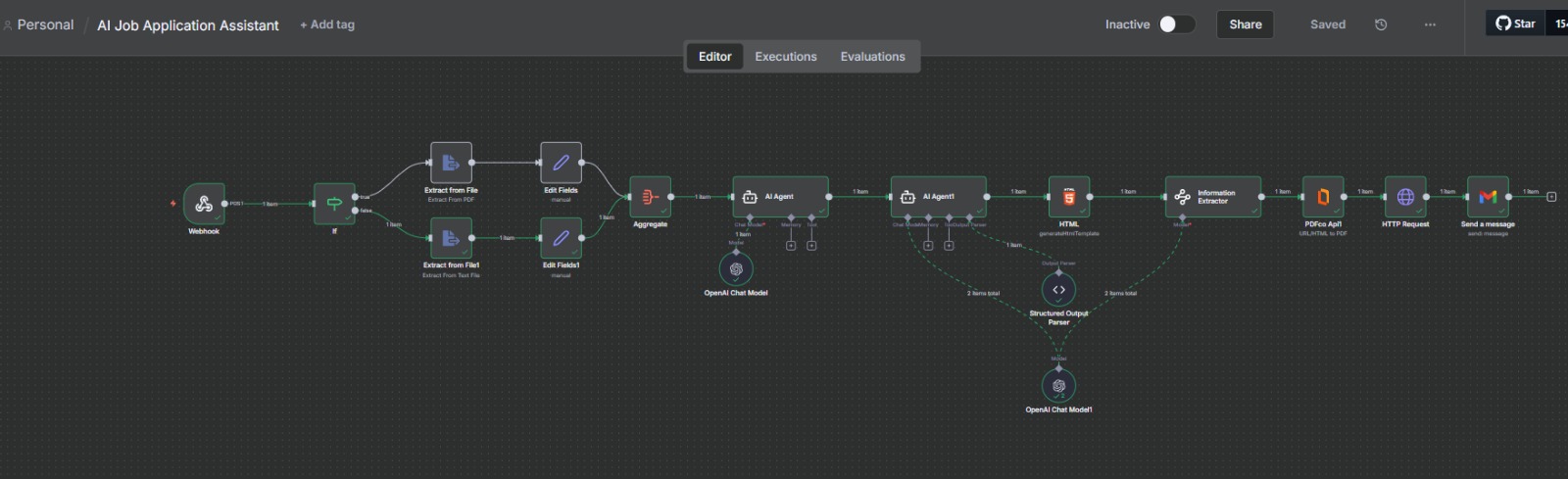Toggle the workflow Inactive switch
The height and width of the screenshot is (479, 1568).
pyautogui.click(x=1176, y=24)
